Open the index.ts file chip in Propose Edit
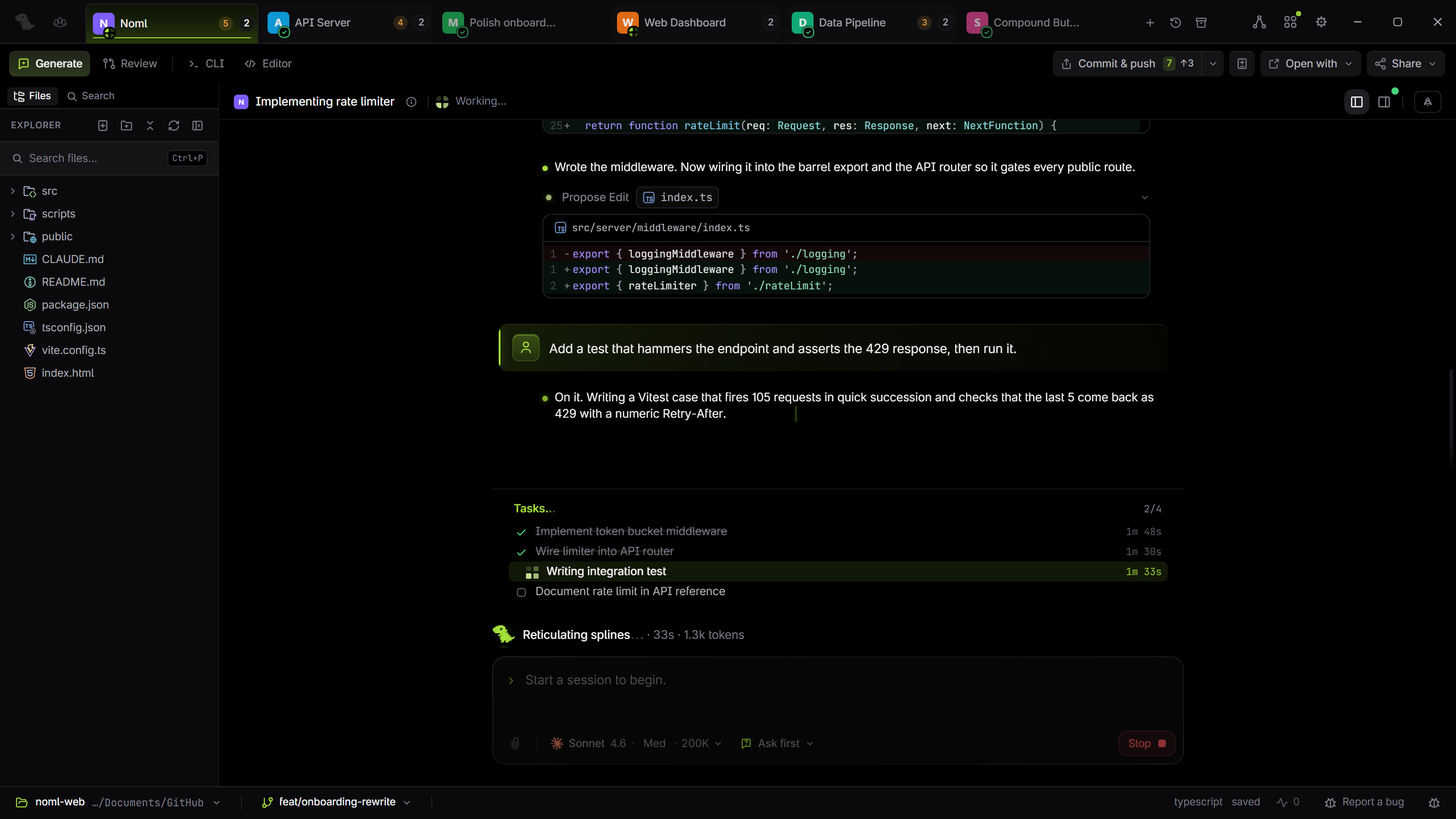 (x=677, y=197)
